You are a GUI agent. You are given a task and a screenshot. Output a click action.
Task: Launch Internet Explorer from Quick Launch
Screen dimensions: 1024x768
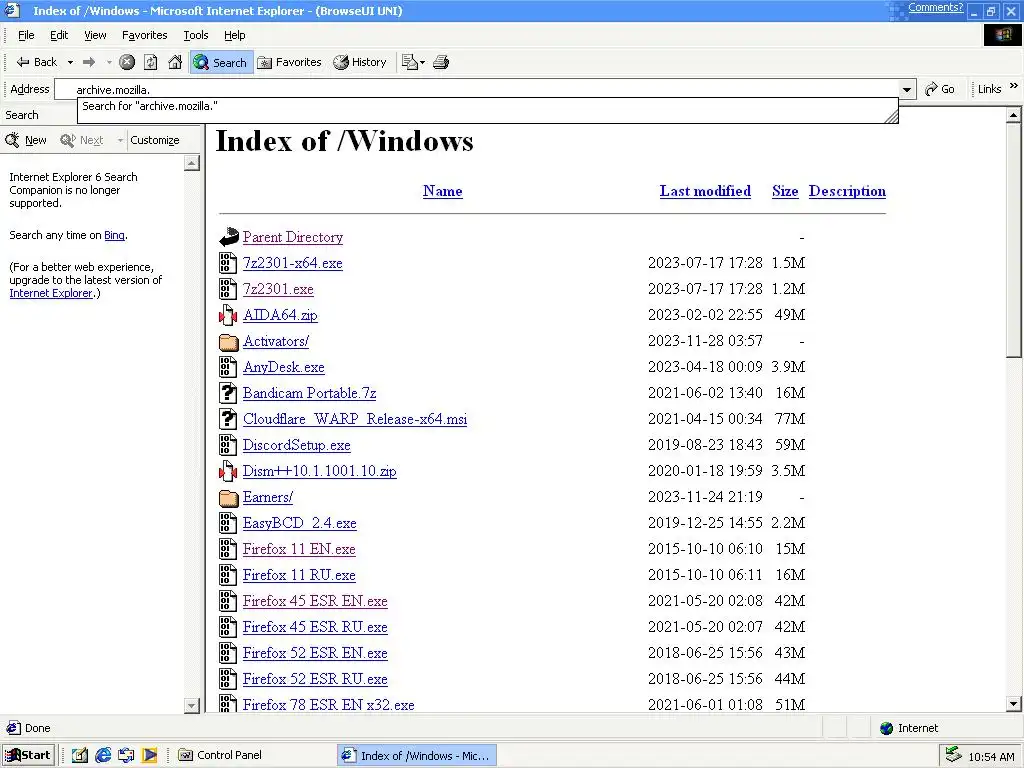(103, 755)
